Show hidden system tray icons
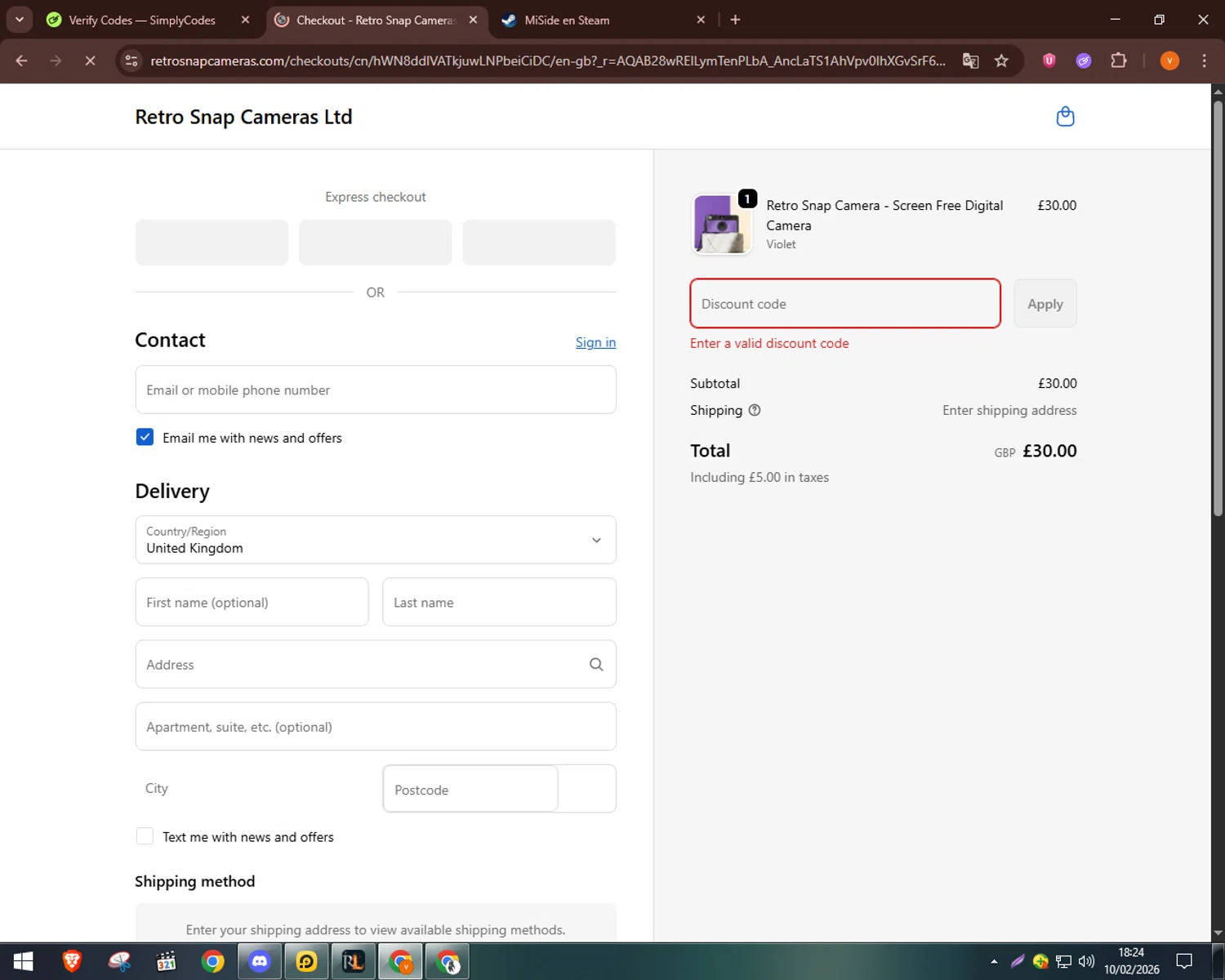 click(x=994, y=962)
